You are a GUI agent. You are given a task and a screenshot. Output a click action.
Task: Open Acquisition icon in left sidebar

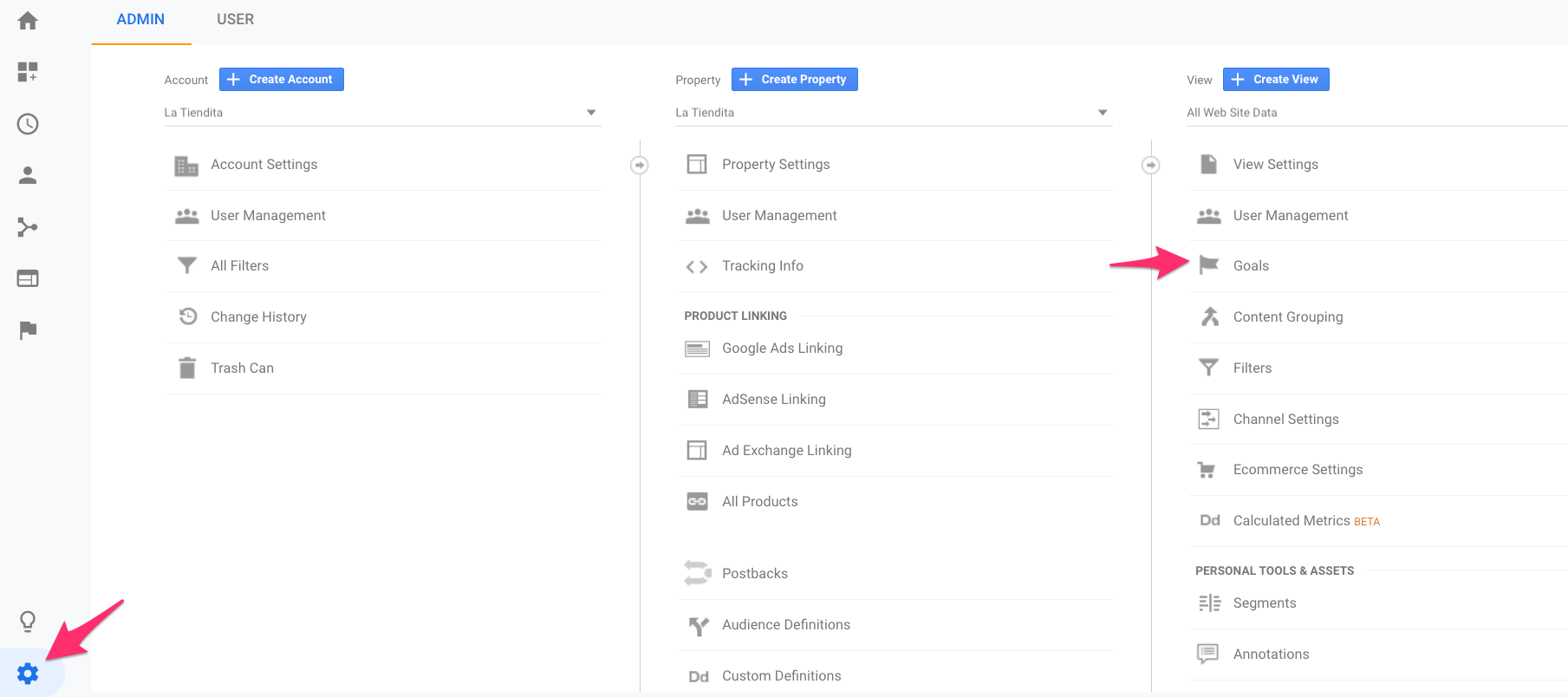pos(28,227)
